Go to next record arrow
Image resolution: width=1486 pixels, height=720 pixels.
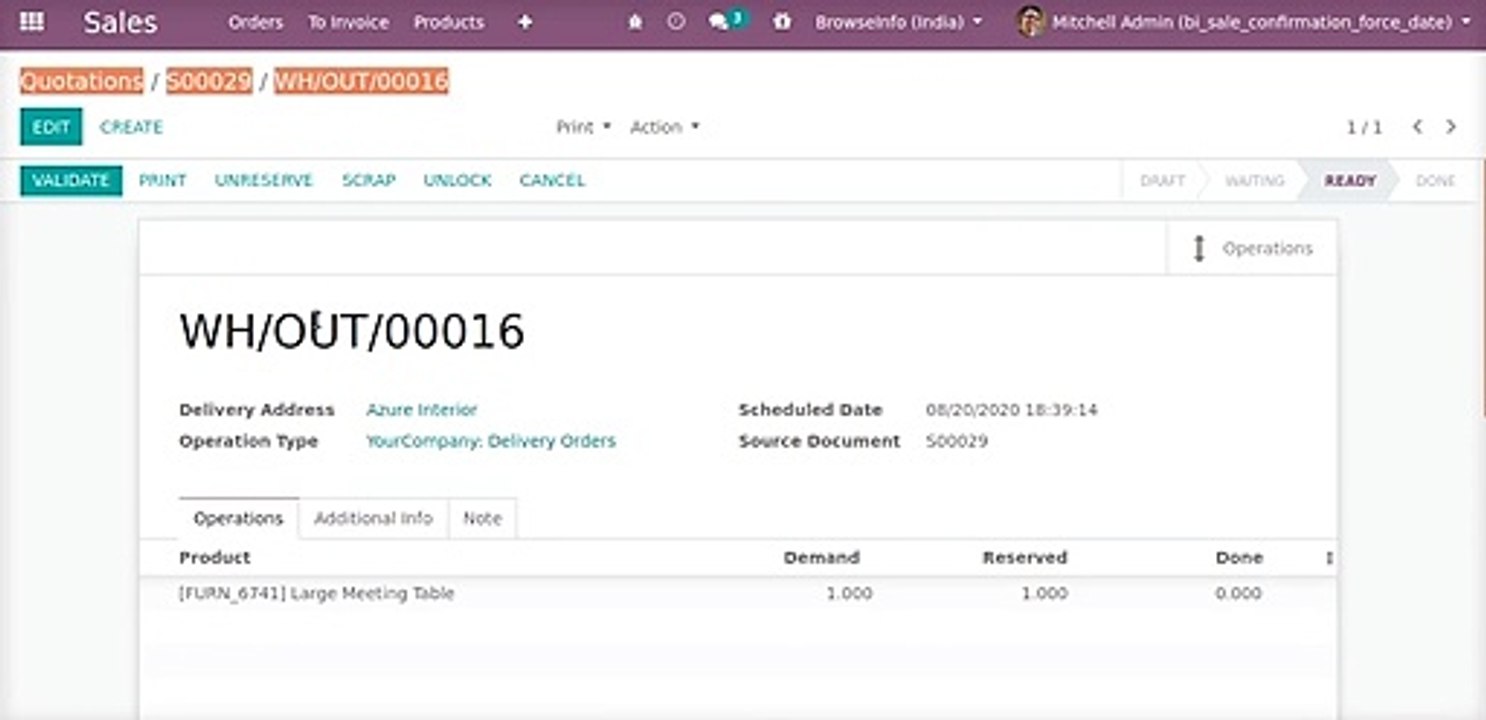click(1451, 127)
